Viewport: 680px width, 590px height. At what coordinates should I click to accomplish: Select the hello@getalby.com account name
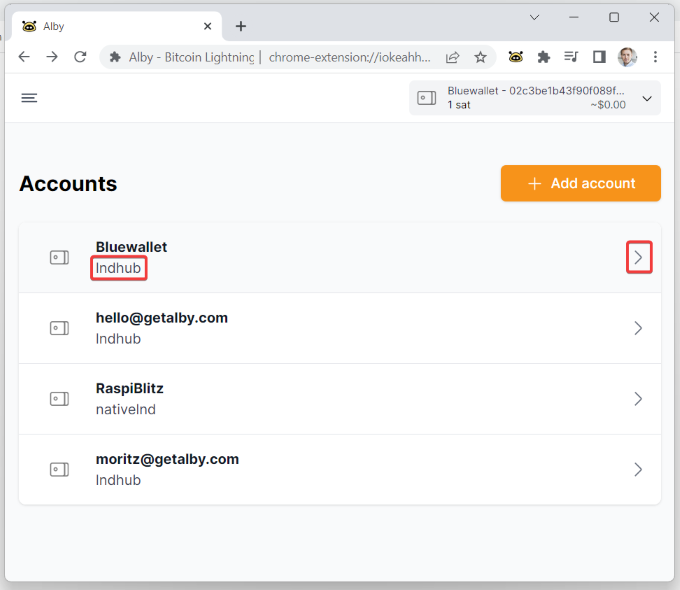(162, 318)
